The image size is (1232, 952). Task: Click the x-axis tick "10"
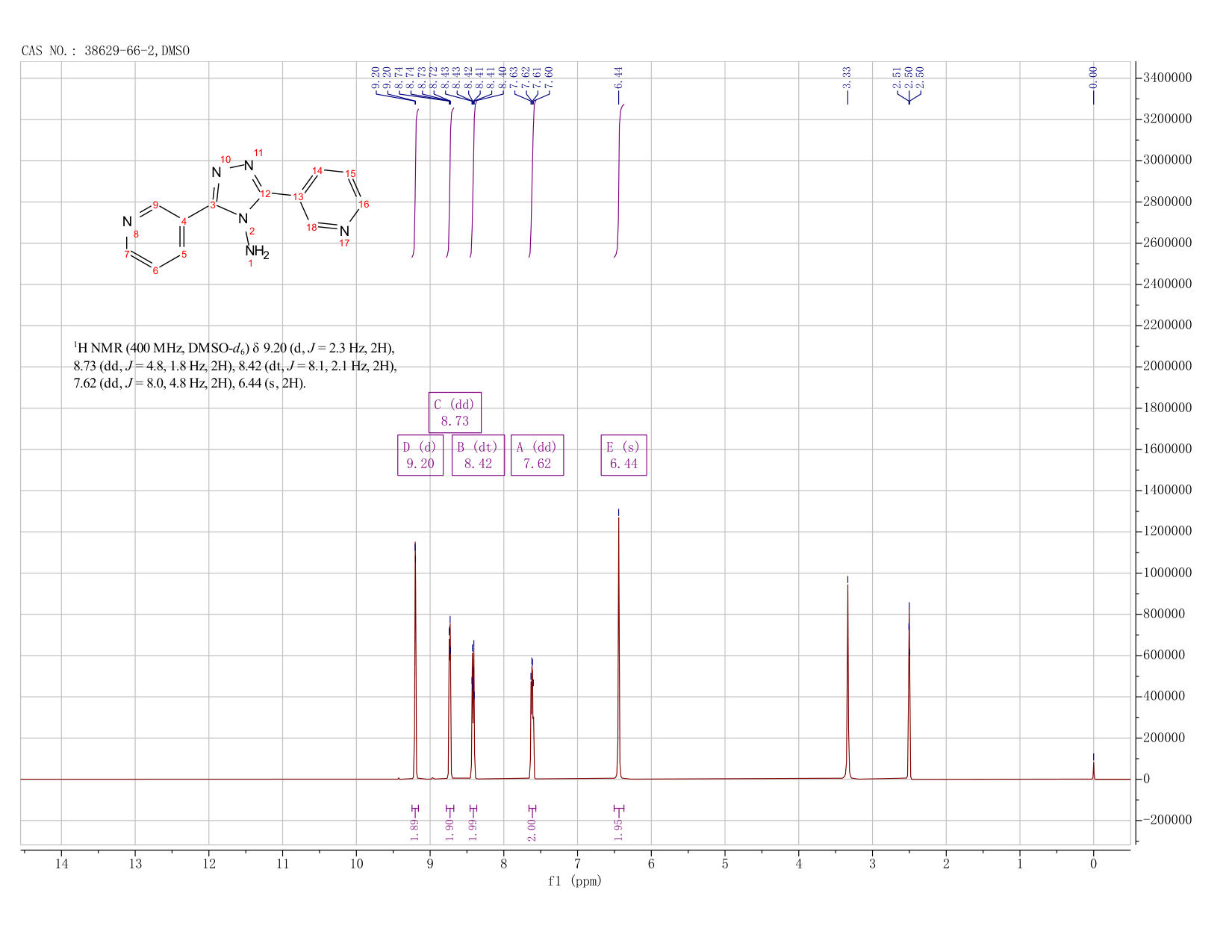coord(356,864)
